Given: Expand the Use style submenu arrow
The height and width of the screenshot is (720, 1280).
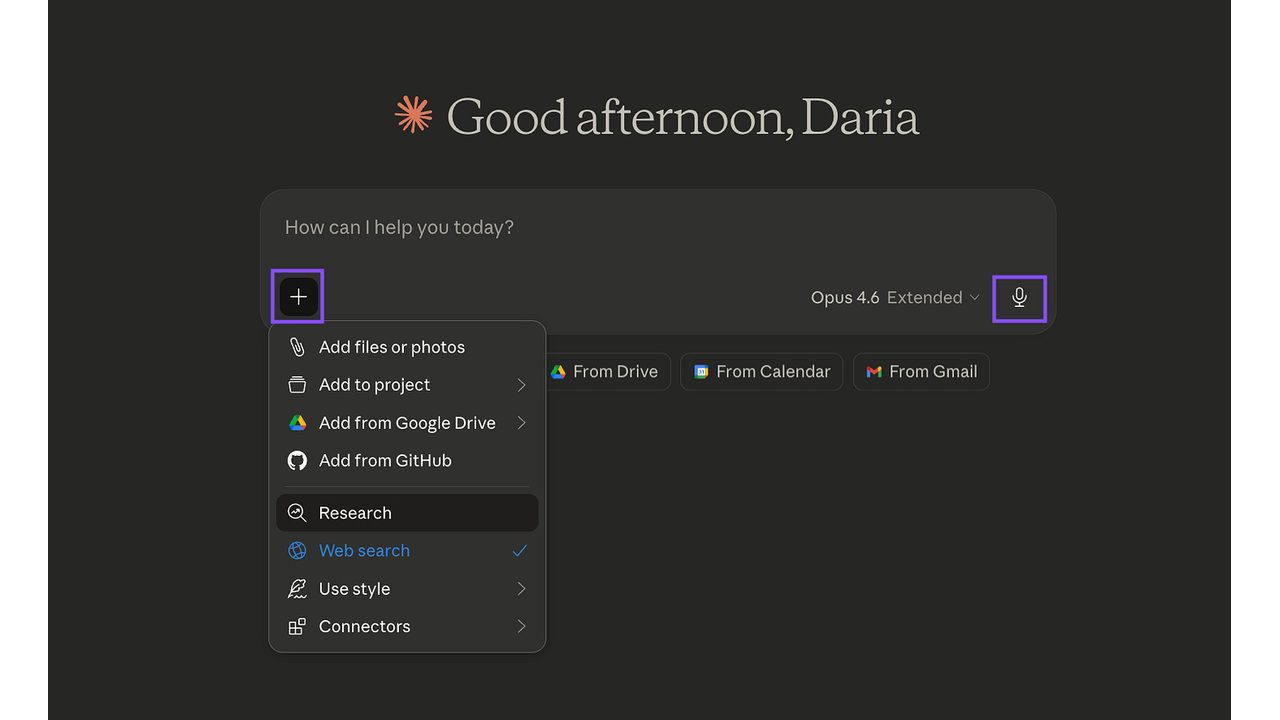Looking at the screenshot, I should click(x=521, y=589).
